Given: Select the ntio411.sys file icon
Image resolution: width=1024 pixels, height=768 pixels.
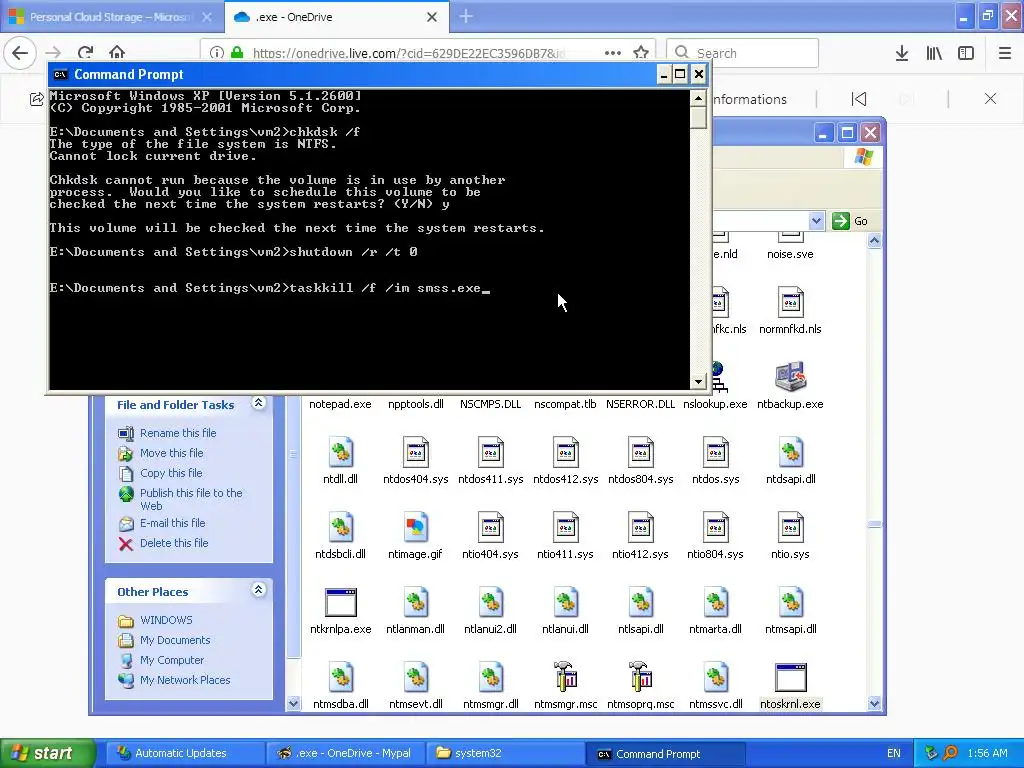Looking at the screenshot, I should pyautogui.click(x=566, y=528).
